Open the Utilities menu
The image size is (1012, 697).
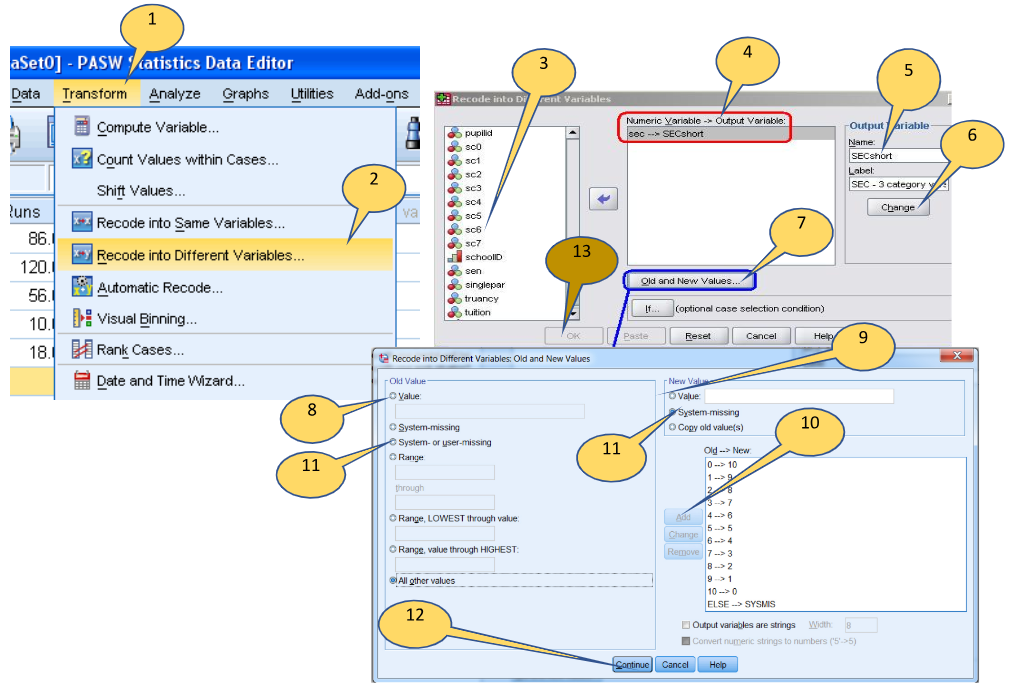pos(312,94)
